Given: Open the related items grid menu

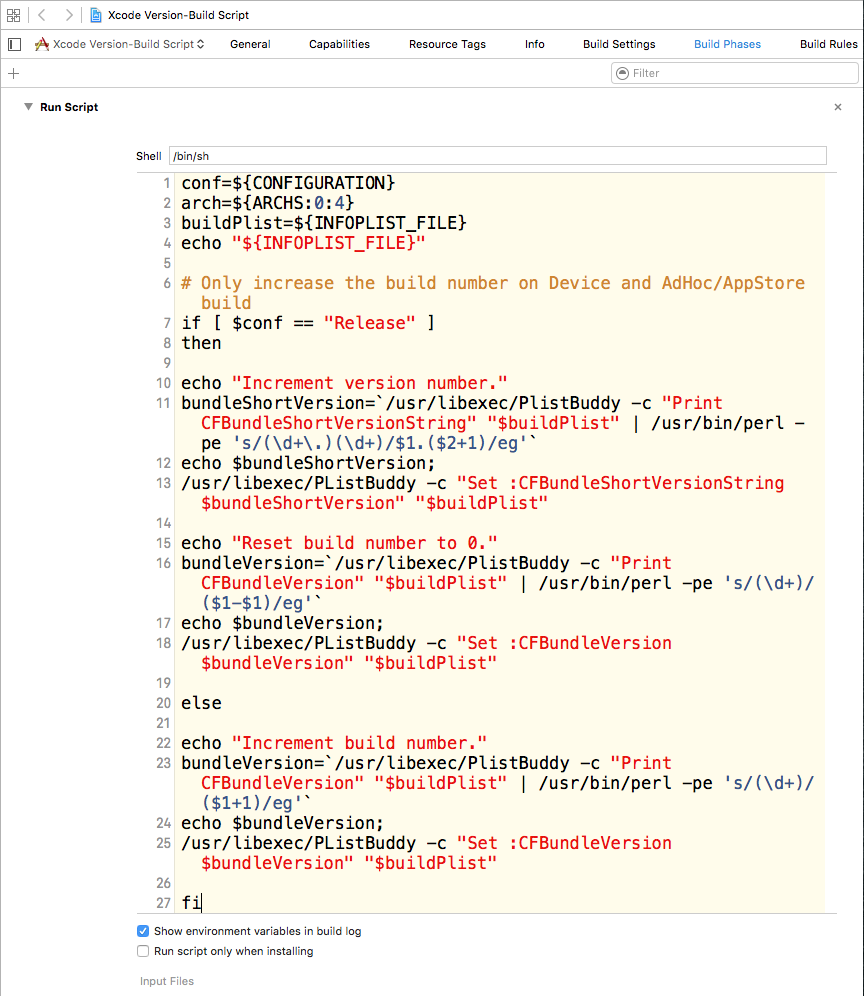Looking at the screenshot, I should coord(13,15).
